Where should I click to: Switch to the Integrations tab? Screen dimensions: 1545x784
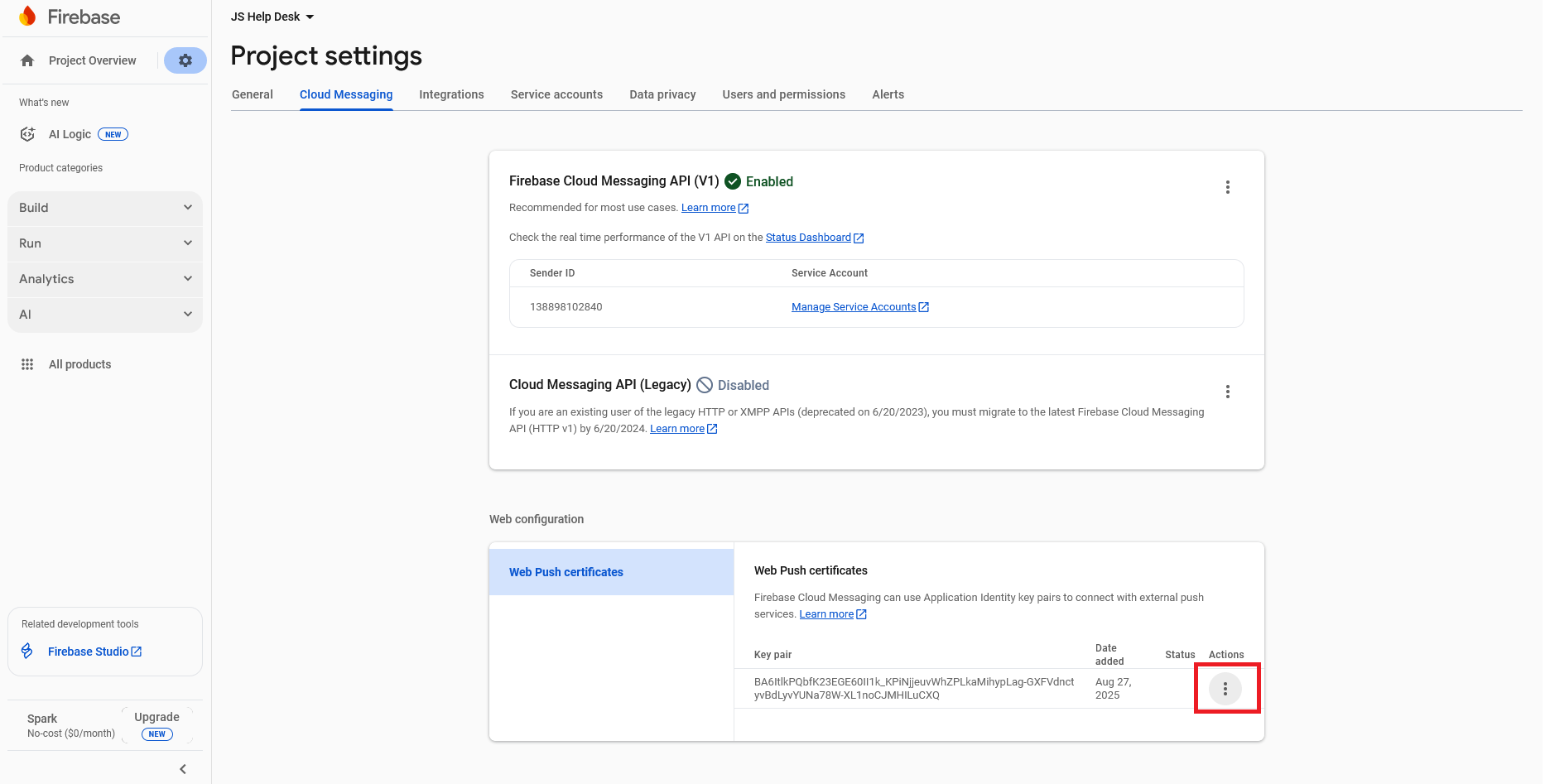tap(451, 94)
